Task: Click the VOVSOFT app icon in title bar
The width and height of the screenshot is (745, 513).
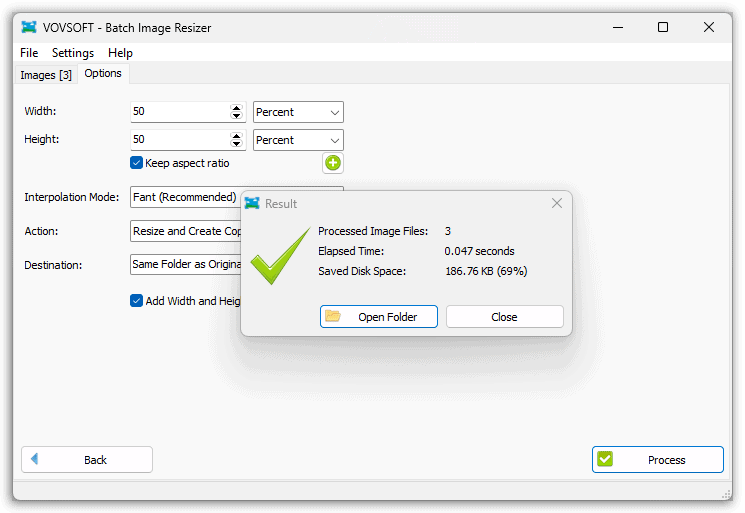Action: click(29, 28)
